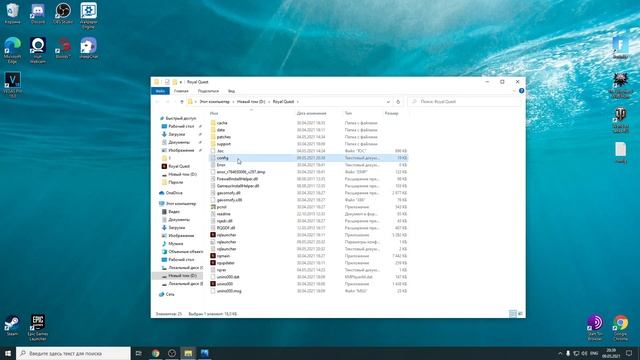
Task: Select the rqmain application file
Action: tap(223, 256)
